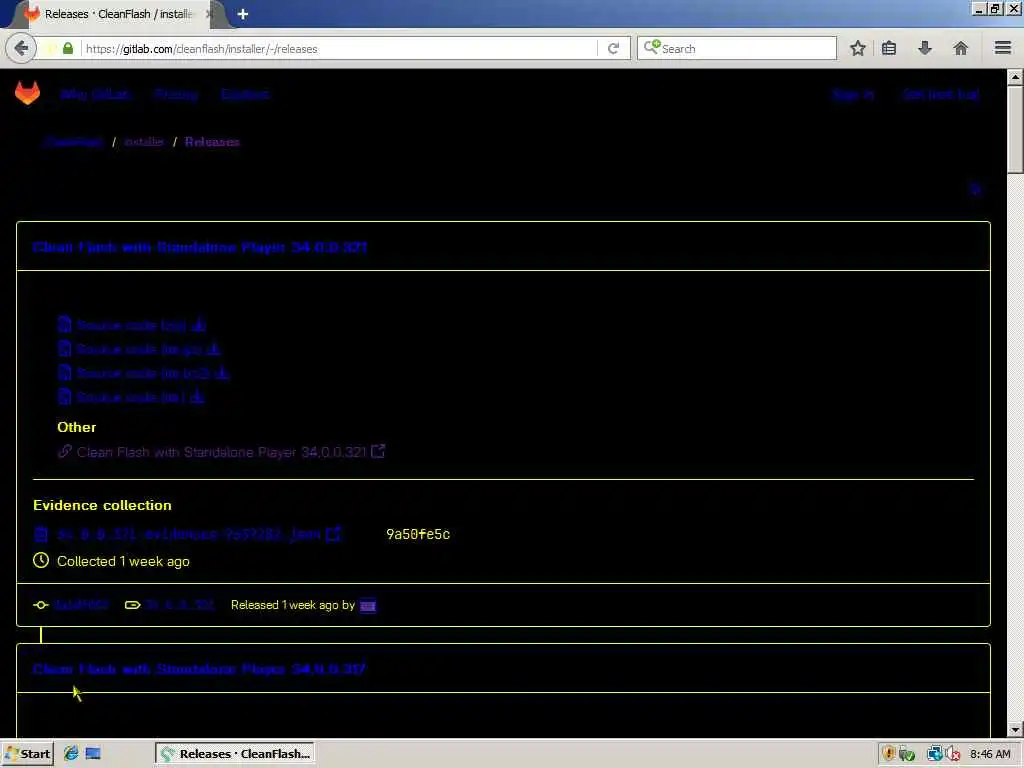Open the Releases breadcrumb link
The width and height of the screenshot is (1024, 768).
point(212,142)
